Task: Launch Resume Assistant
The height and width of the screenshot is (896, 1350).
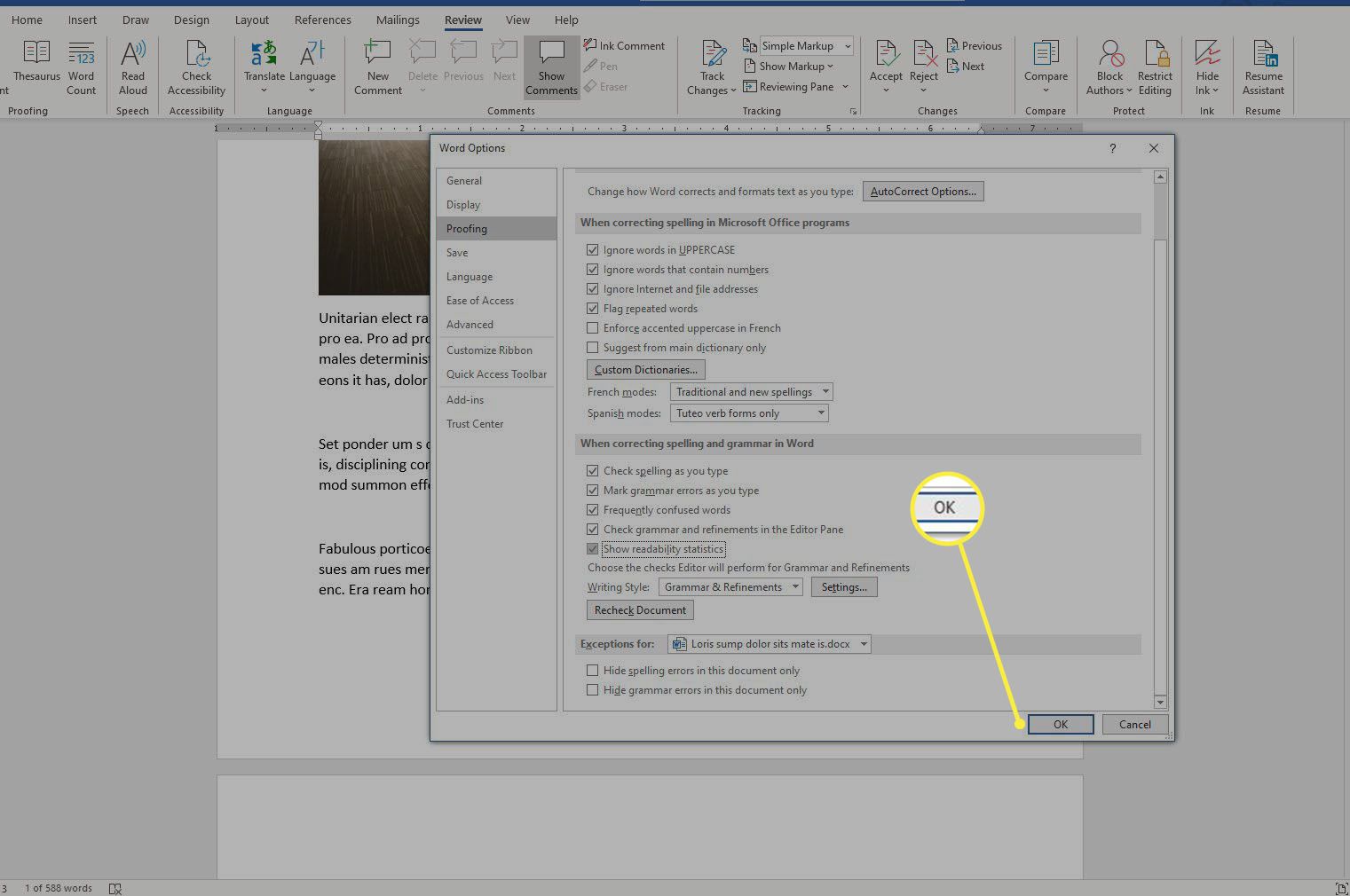Action: click(x=1263, y=67)
